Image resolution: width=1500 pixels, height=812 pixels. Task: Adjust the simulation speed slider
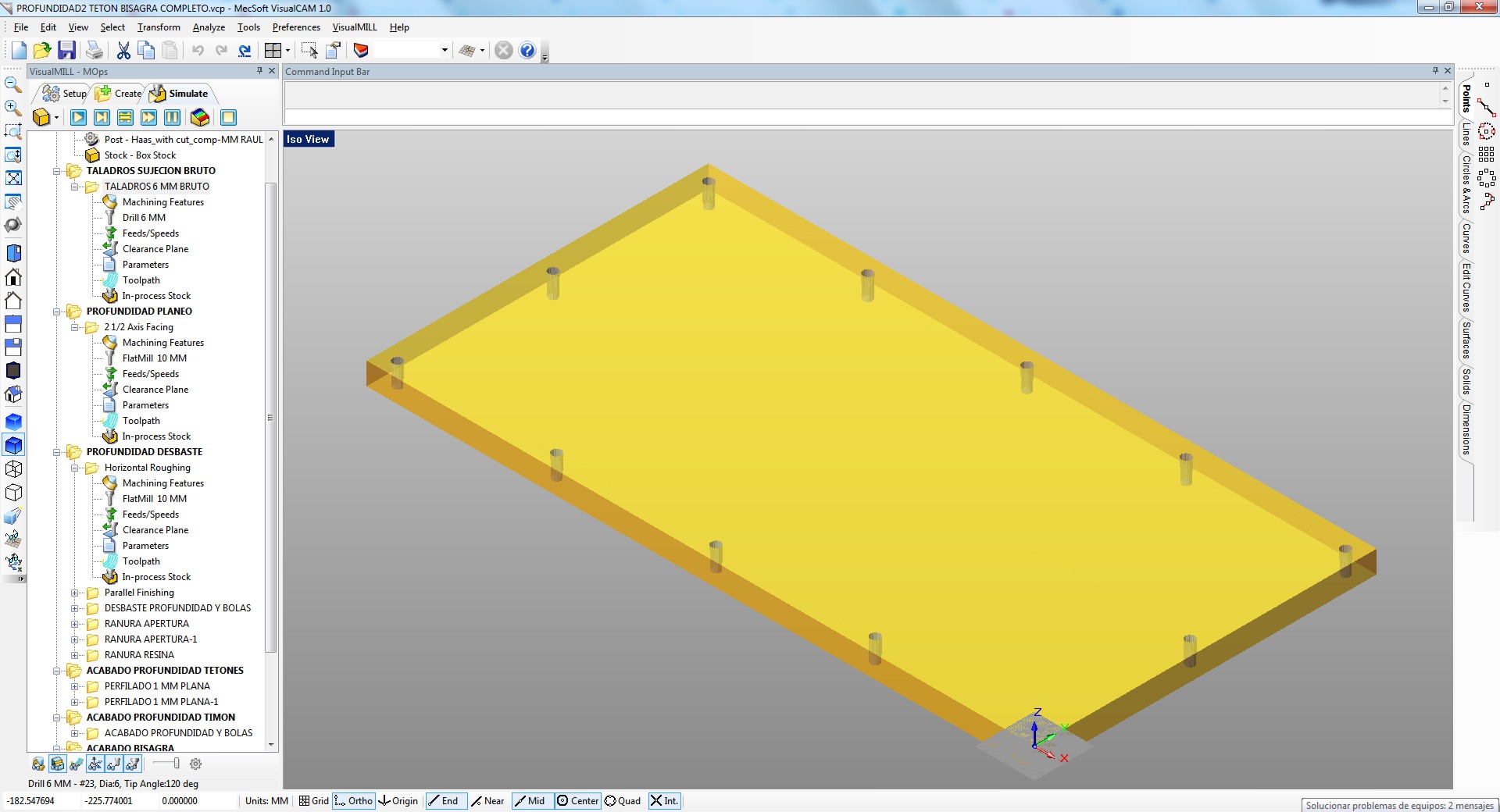(176, 764)
